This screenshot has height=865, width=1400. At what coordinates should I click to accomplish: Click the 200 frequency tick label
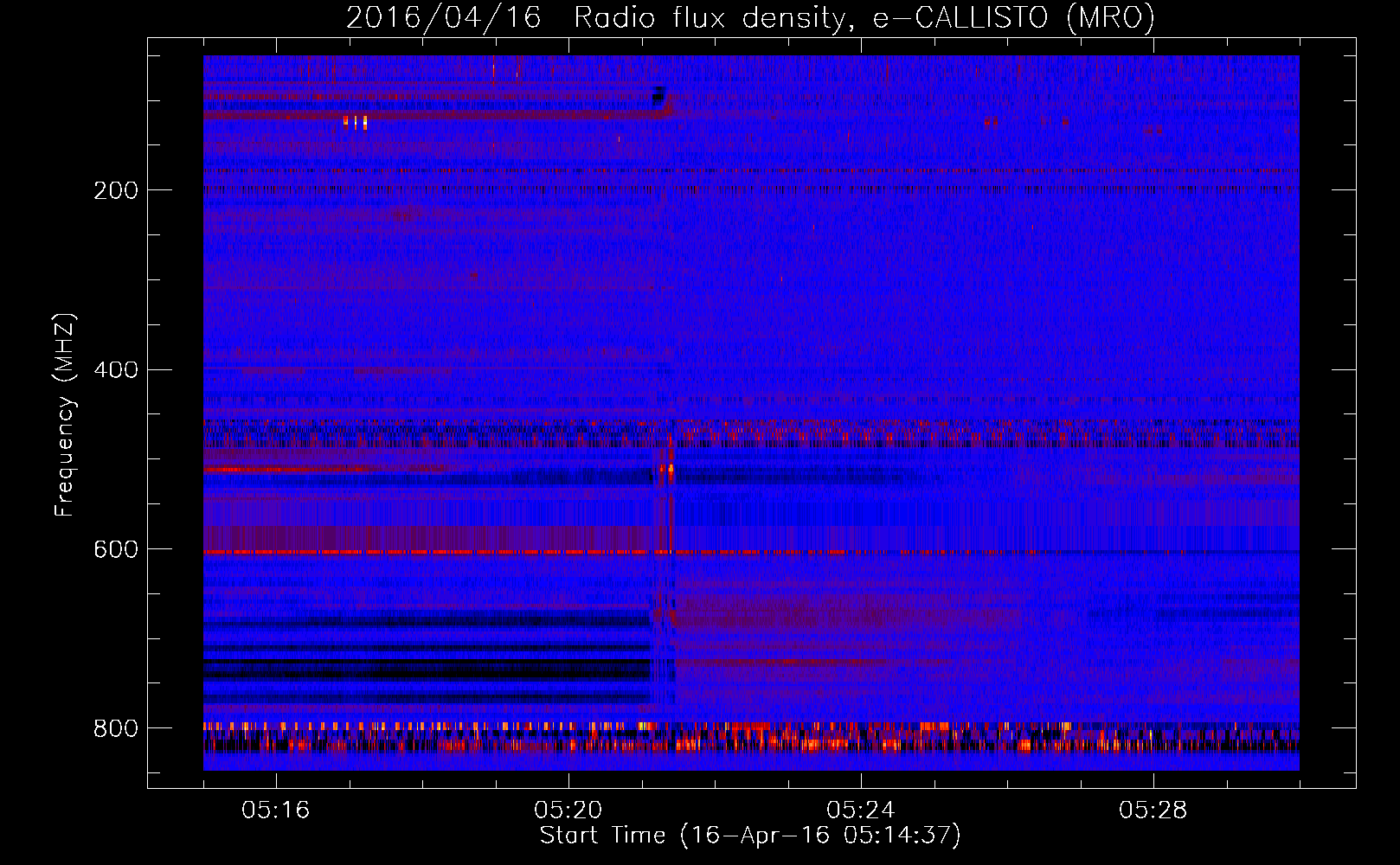coord(116,190)
